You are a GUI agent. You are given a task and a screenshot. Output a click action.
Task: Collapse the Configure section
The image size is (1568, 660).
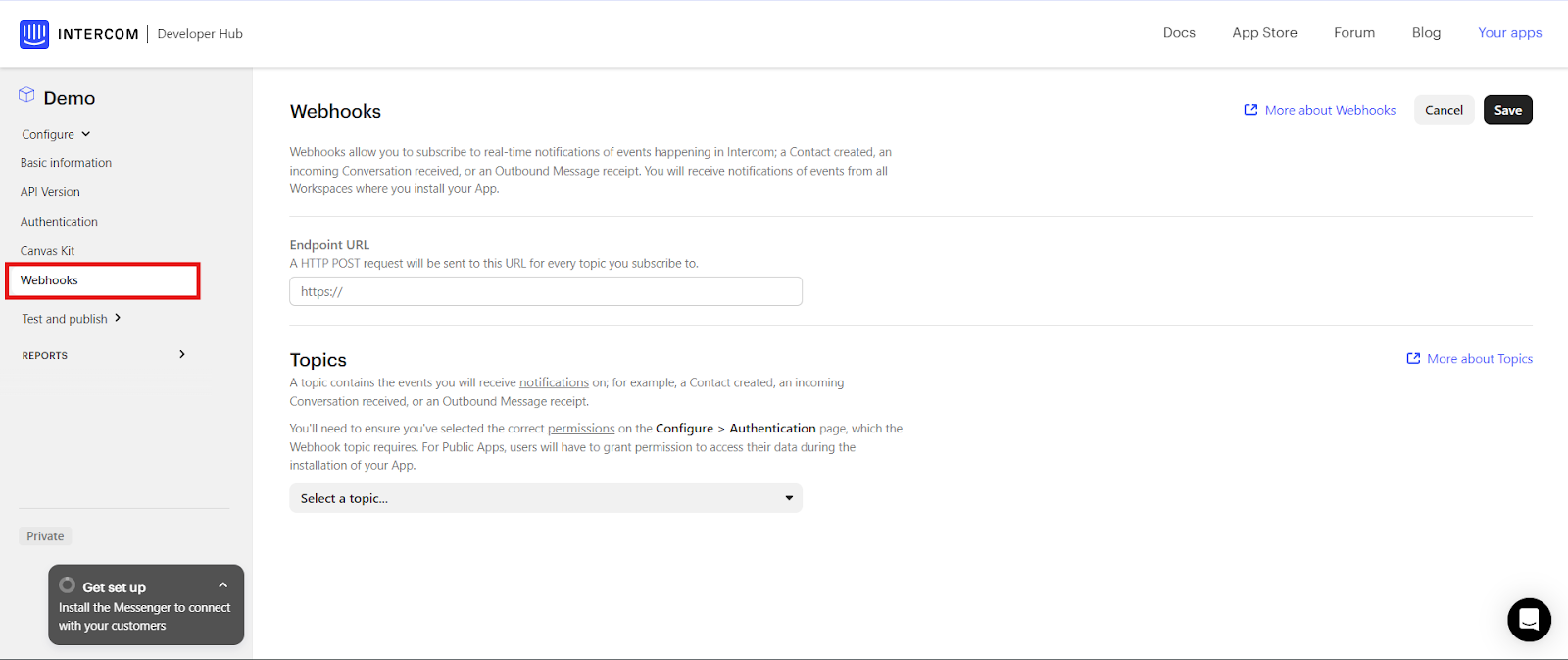point(56,134)
